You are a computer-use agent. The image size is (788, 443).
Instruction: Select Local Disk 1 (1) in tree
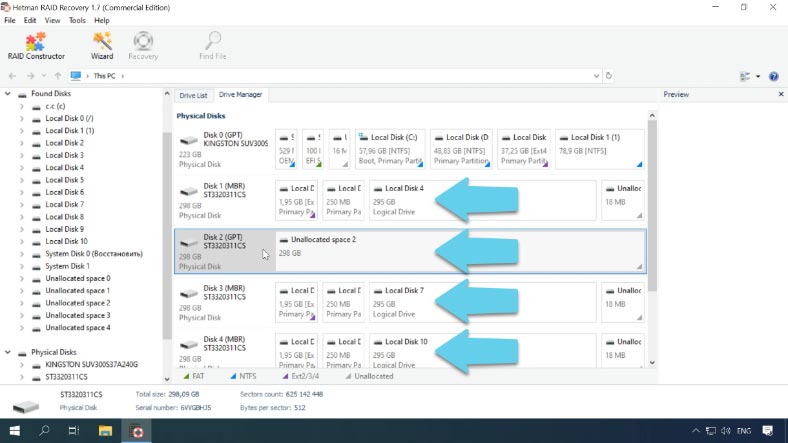click(x=69, y=131)
